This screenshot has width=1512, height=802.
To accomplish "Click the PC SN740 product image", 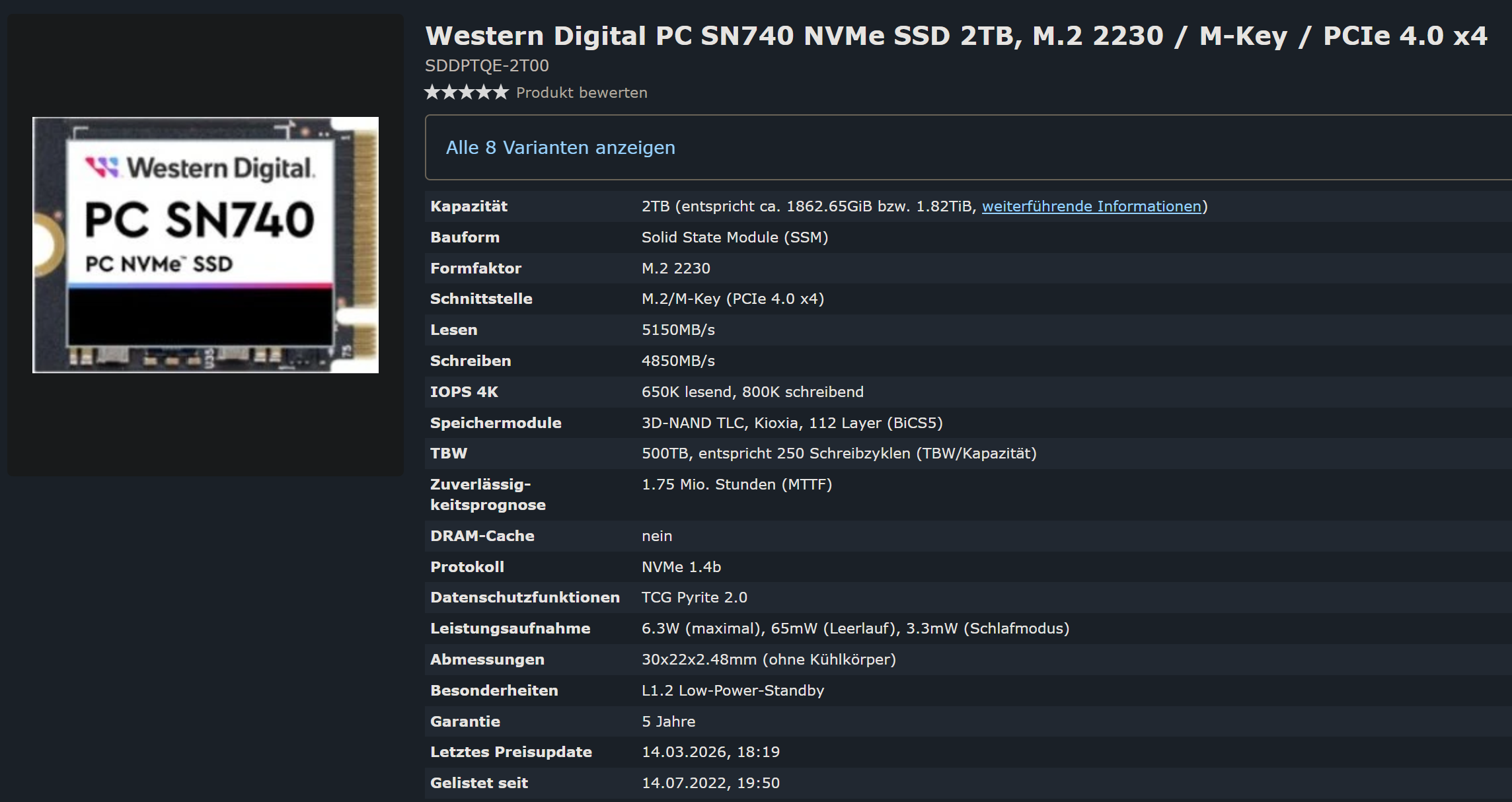I will (206, 245).
